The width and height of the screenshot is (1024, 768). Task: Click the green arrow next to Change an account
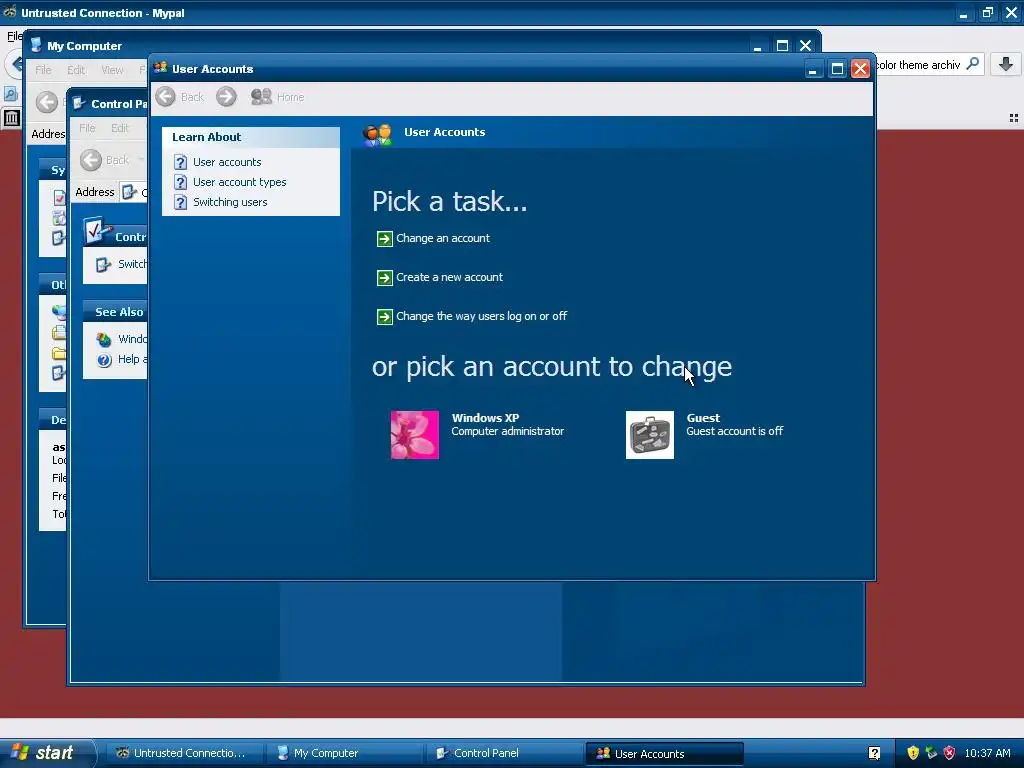coord(385,239)
